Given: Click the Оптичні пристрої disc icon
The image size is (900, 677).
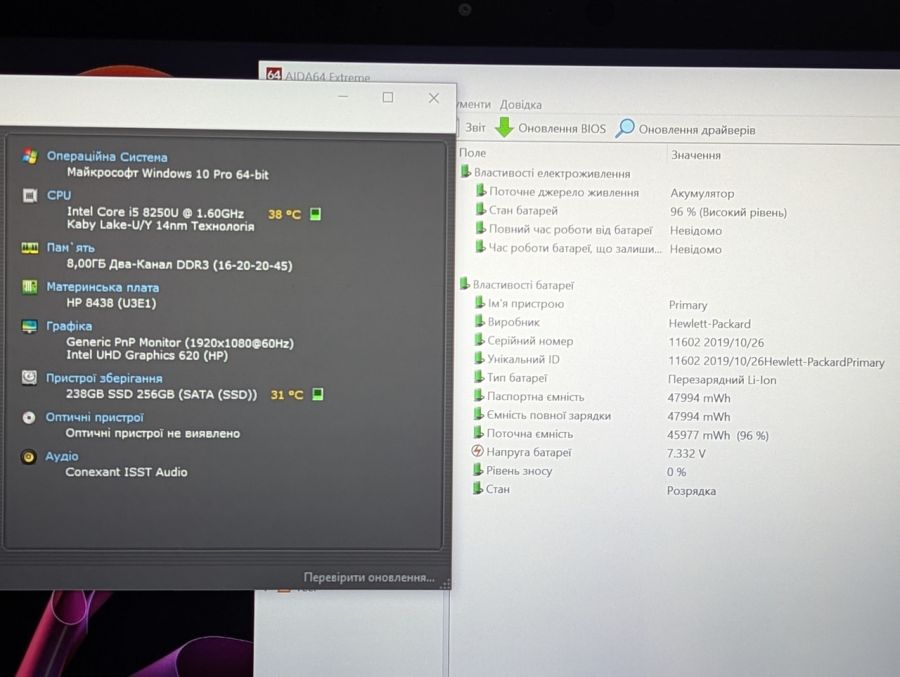Looking at the screenshot, I should tap(29, 417).
